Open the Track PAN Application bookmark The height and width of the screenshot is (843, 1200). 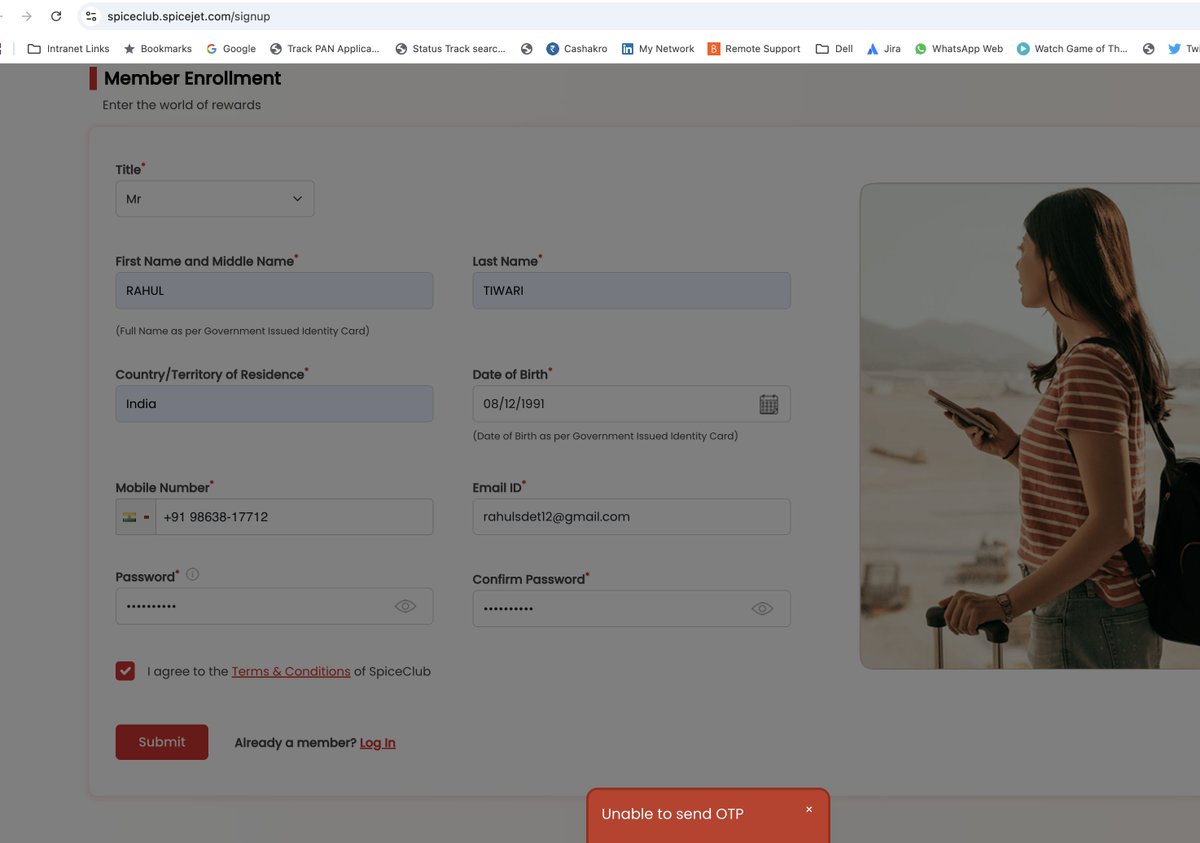[x=325, y=48]
